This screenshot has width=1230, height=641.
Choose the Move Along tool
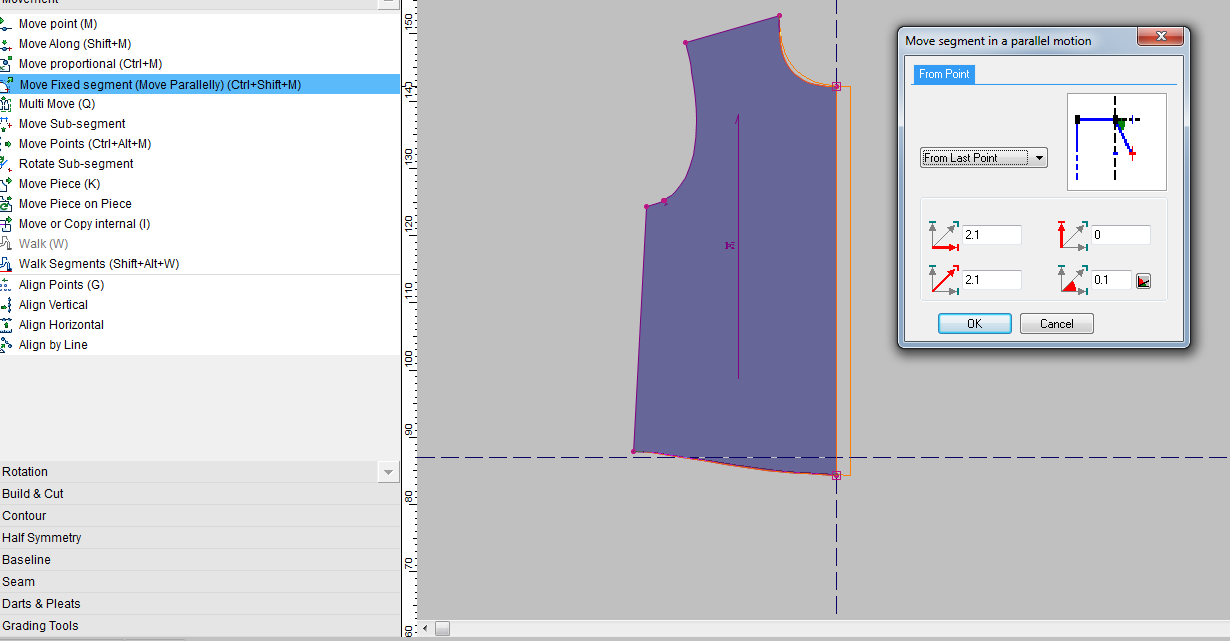pyautogui.click(x=74, y=44)
